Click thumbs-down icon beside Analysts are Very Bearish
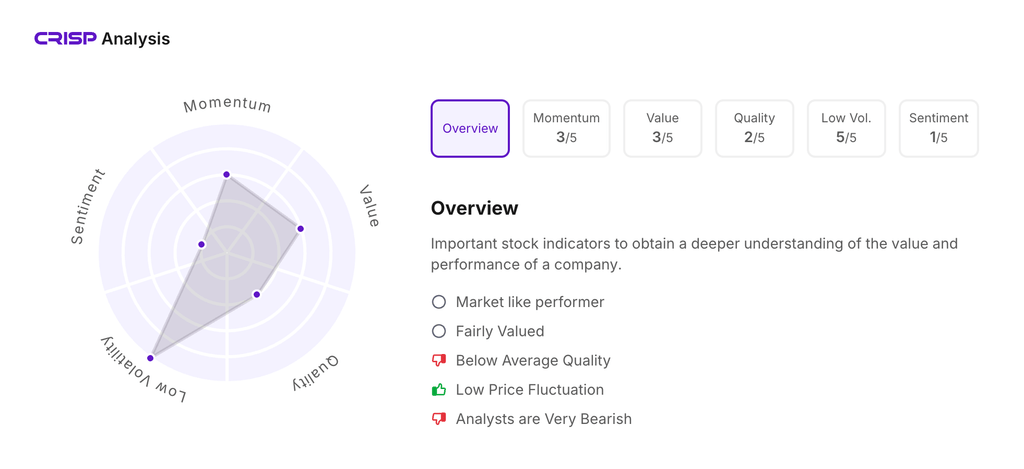The height and width of the screenshot is (469, 1024). coord(438,419)
